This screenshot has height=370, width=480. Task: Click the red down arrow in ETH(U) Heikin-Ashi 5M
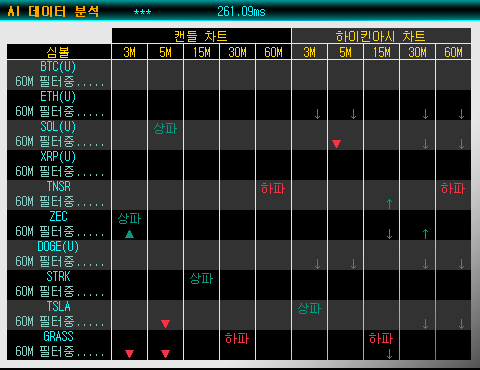pos(353,114)
